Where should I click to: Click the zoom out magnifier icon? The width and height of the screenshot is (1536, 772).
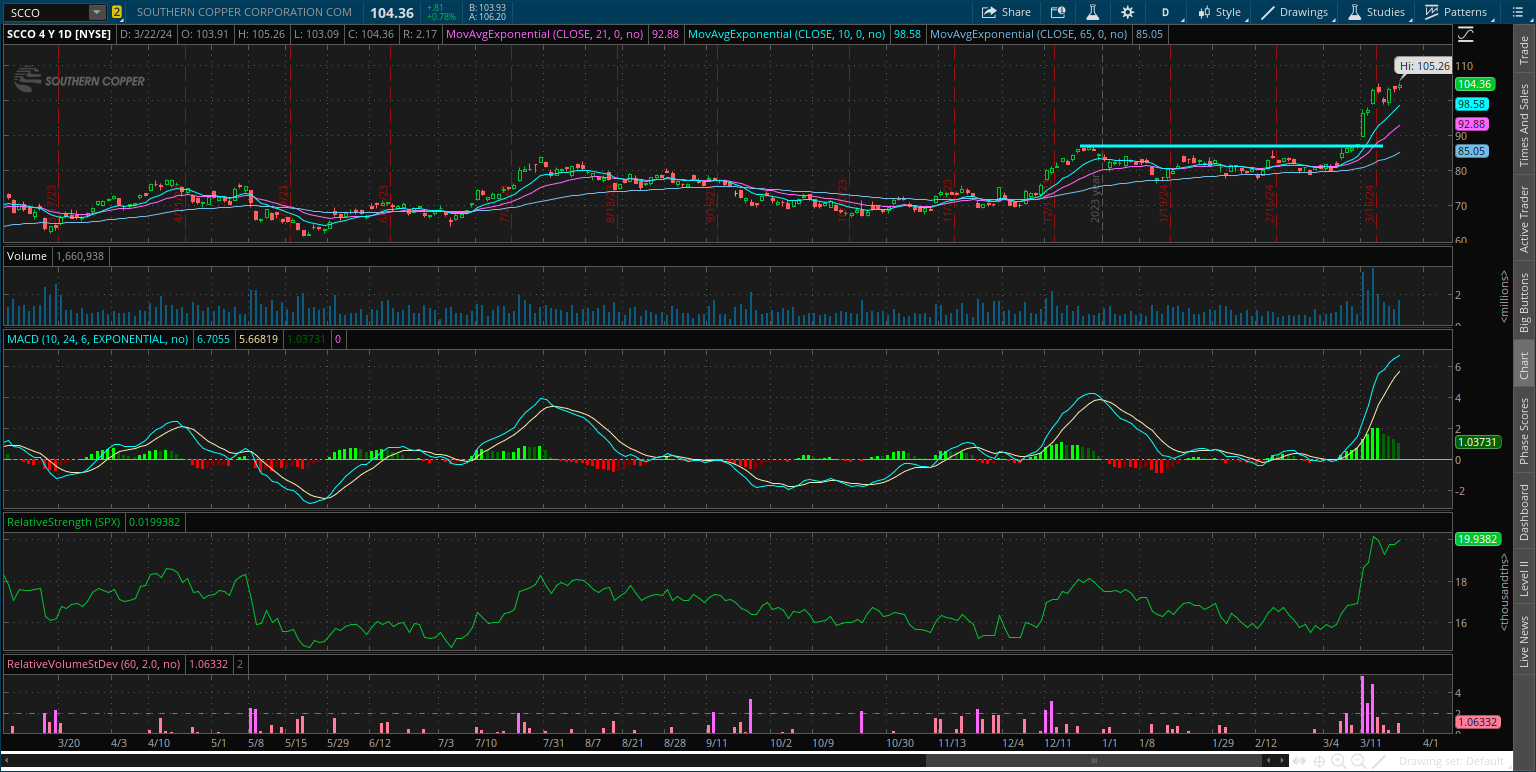(x=1356, y=762)
